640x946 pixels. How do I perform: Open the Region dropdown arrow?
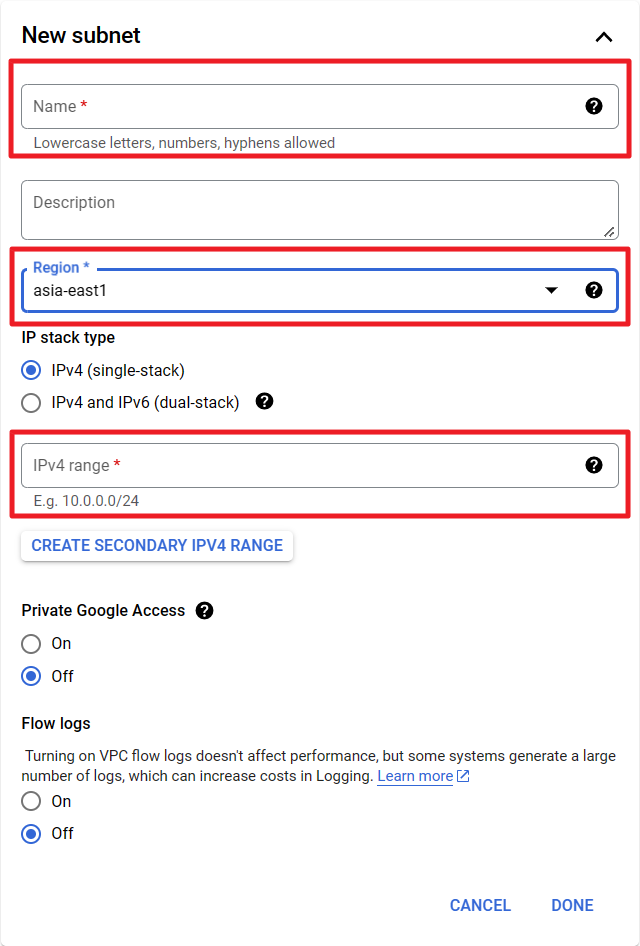coord(551,290)
